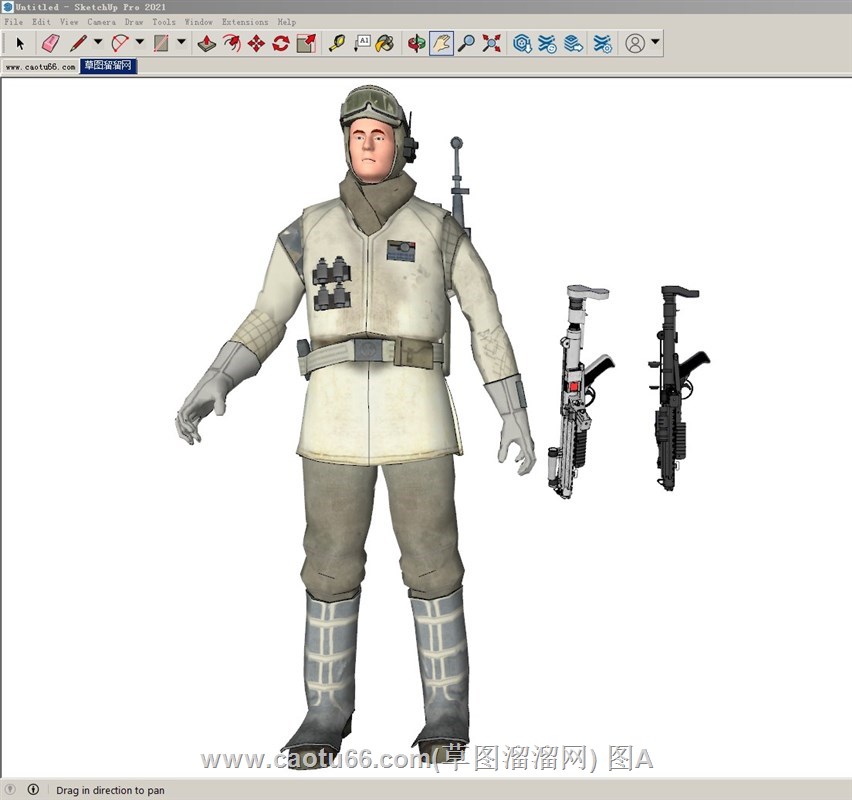The image size is (852, 800).
Task: Select the arrow Select tool
Action: pyautogui.click(x=19, y=44)
